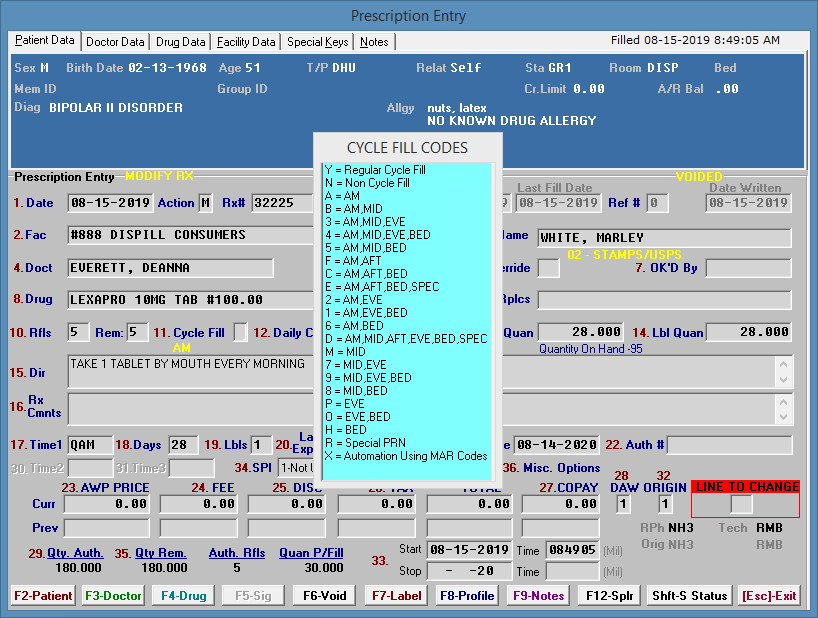
Task: Click the F9-Notes button
Action: pos(538,595)
